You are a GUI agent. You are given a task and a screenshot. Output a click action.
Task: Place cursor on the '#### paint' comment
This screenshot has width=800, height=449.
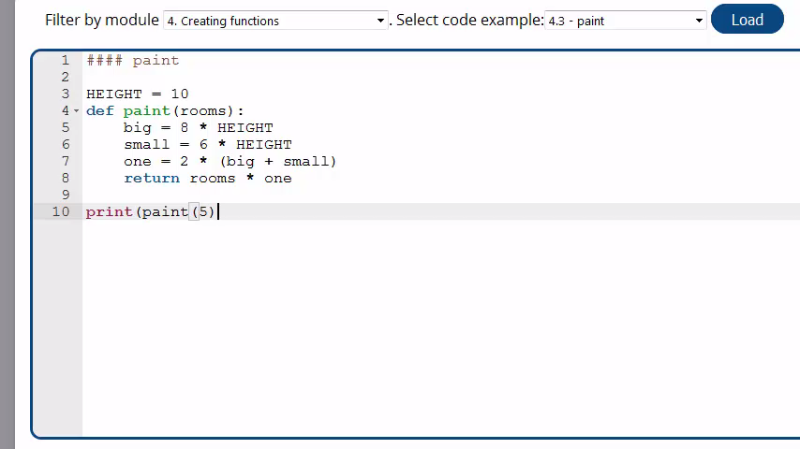132,60
